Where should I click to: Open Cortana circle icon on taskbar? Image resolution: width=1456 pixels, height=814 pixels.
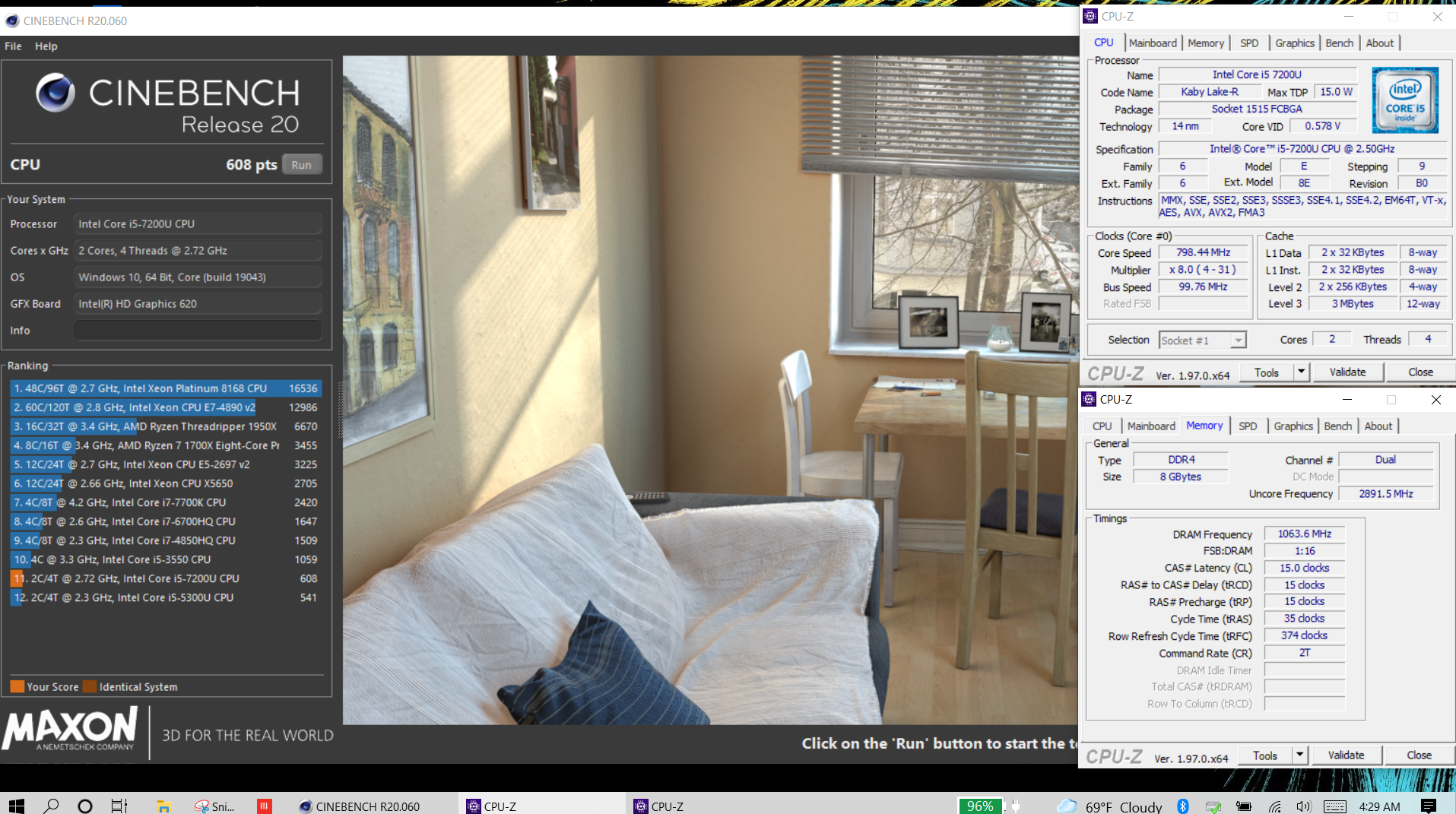85,806
